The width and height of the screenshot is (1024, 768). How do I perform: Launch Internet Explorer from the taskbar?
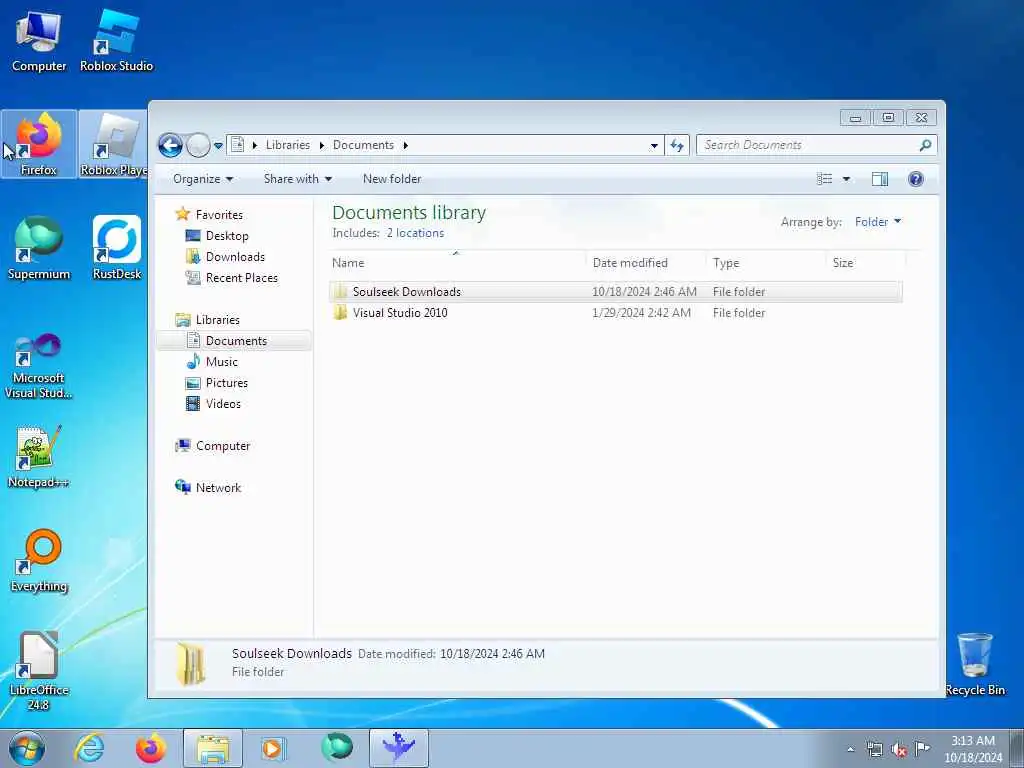pyautogui.click(x=89, y=748)
